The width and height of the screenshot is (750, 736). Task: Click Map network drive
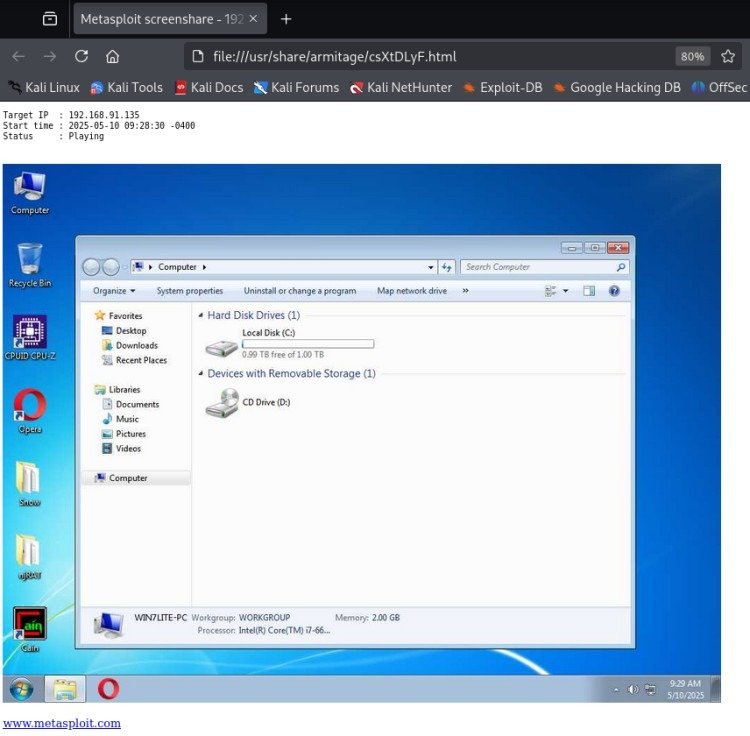coord(412,291)
